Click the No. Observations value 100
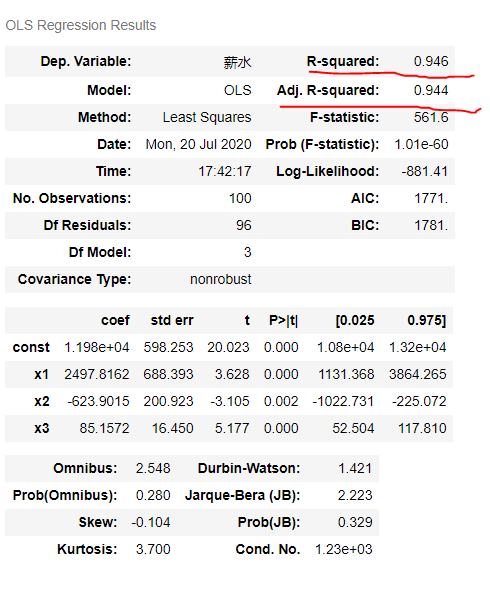The height and width of the screenshot is (591, 490). tap(240, 198)
